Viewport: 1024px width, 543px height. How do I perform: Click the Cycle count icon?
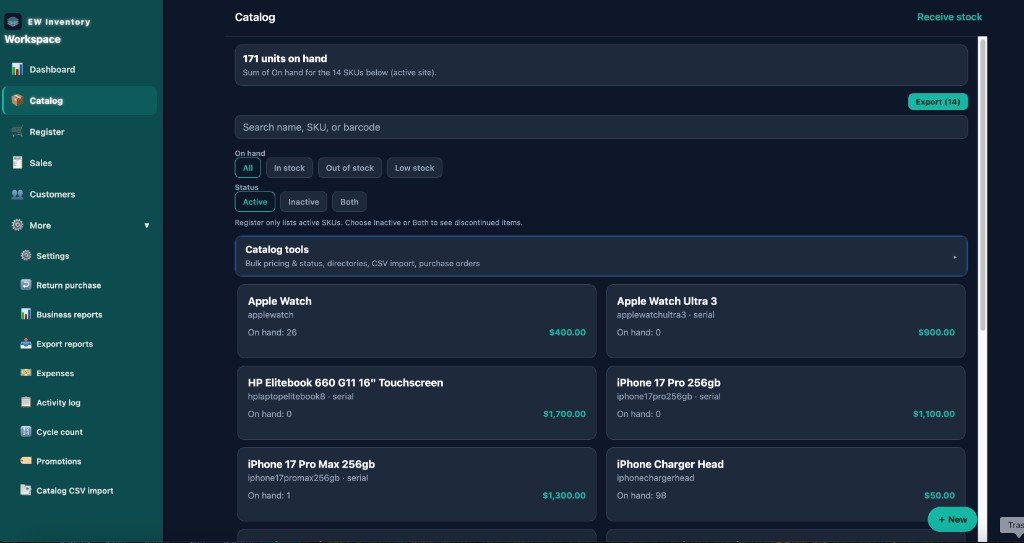pos(25,432)
